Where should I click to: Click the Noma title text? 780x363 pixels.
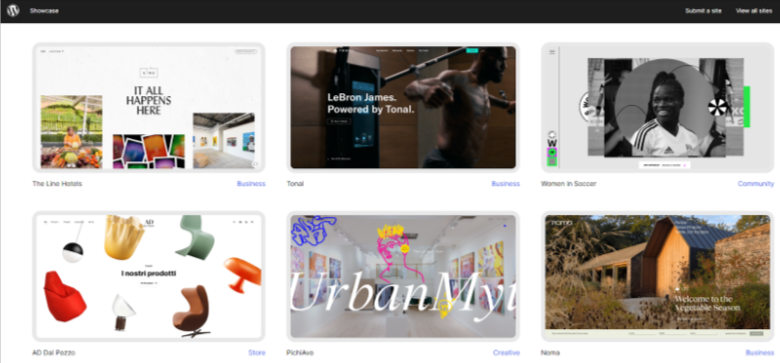550,353
